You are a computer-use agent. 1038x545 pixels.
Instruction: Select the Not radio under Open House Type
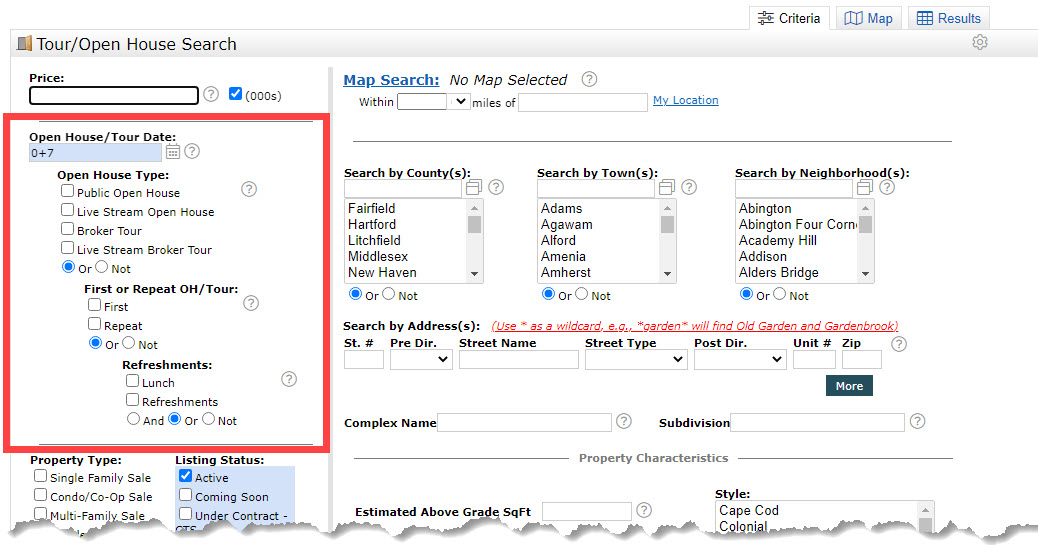[103, 268]
